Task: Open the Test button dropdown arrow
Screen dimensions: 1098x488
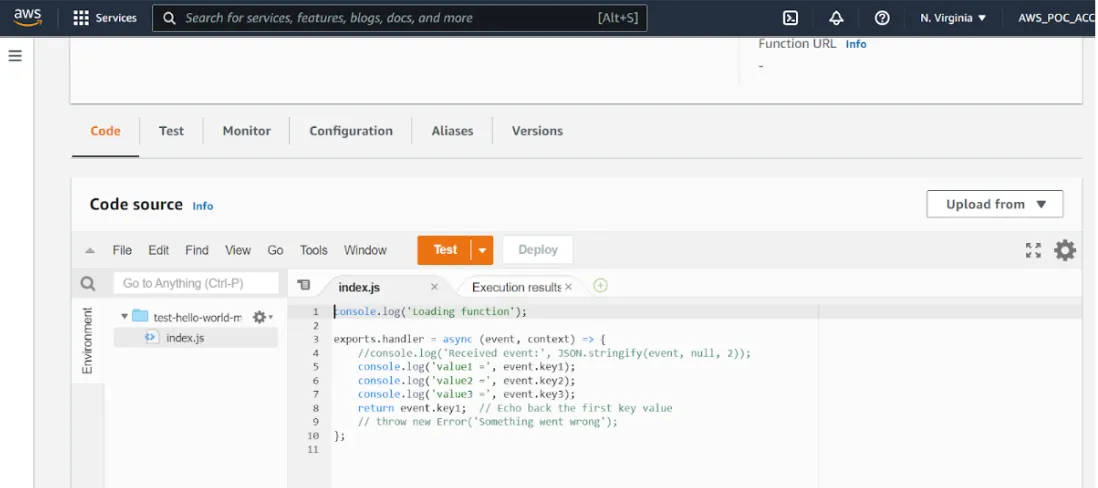Action: point(482,250)
